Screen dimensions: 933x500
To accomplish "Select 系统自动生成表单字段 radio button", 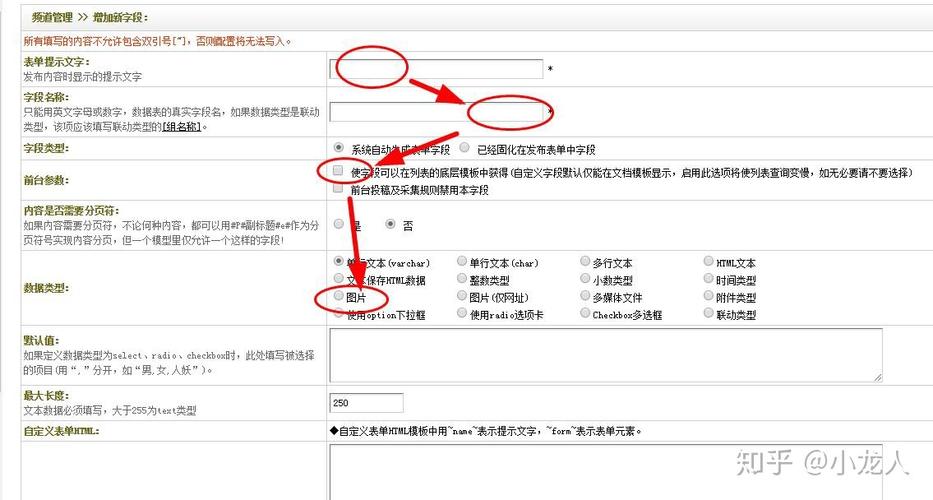I will 339,147.
